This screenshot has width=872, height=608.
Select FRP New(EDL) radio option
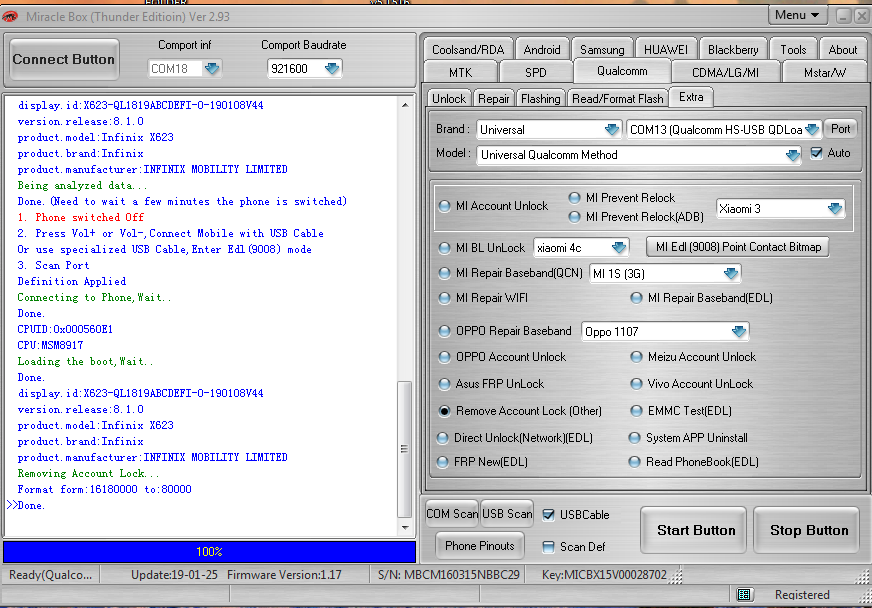tap(443, 462)
